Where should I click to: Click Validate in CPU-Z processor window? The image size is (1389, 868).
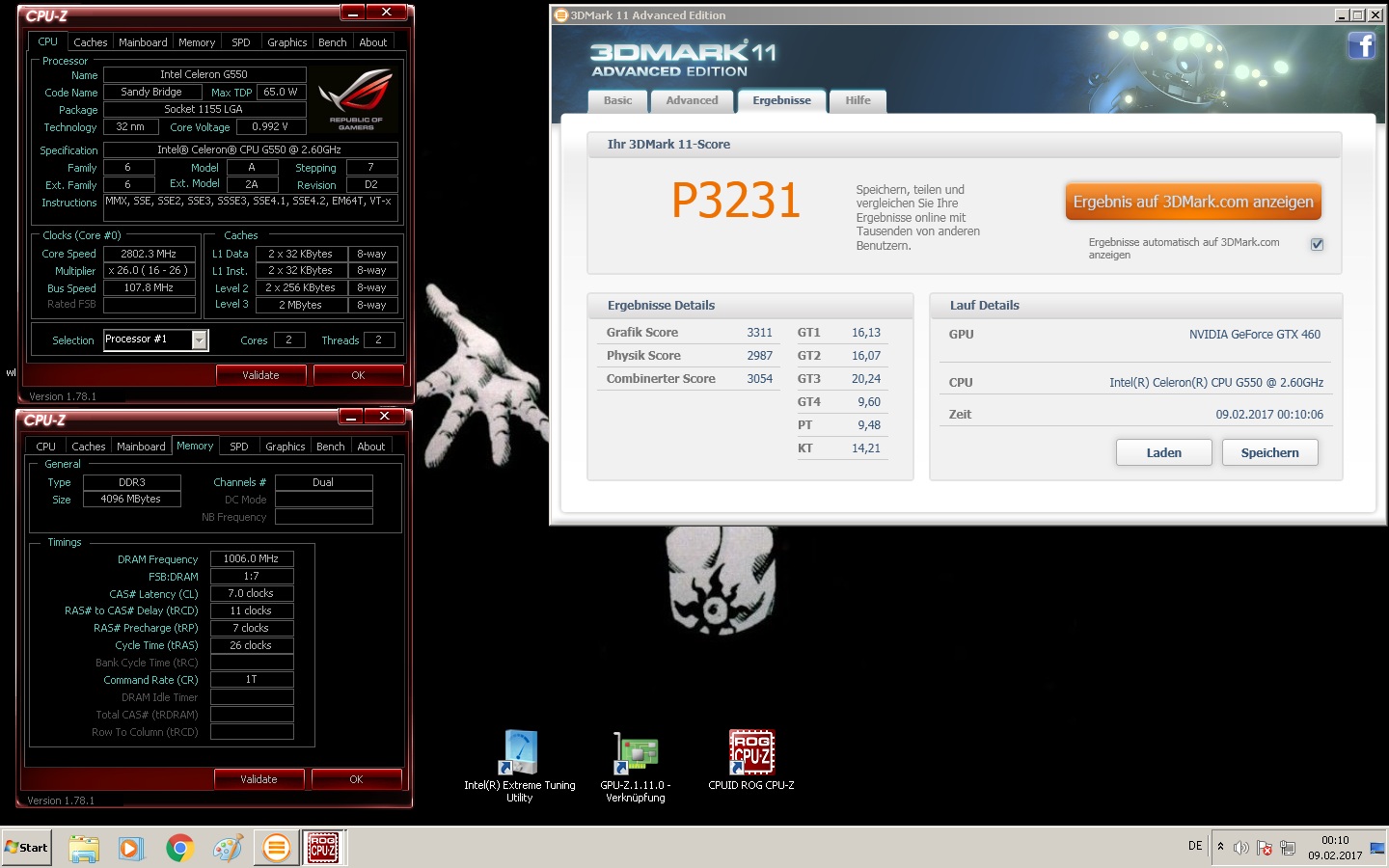point(260,375)
